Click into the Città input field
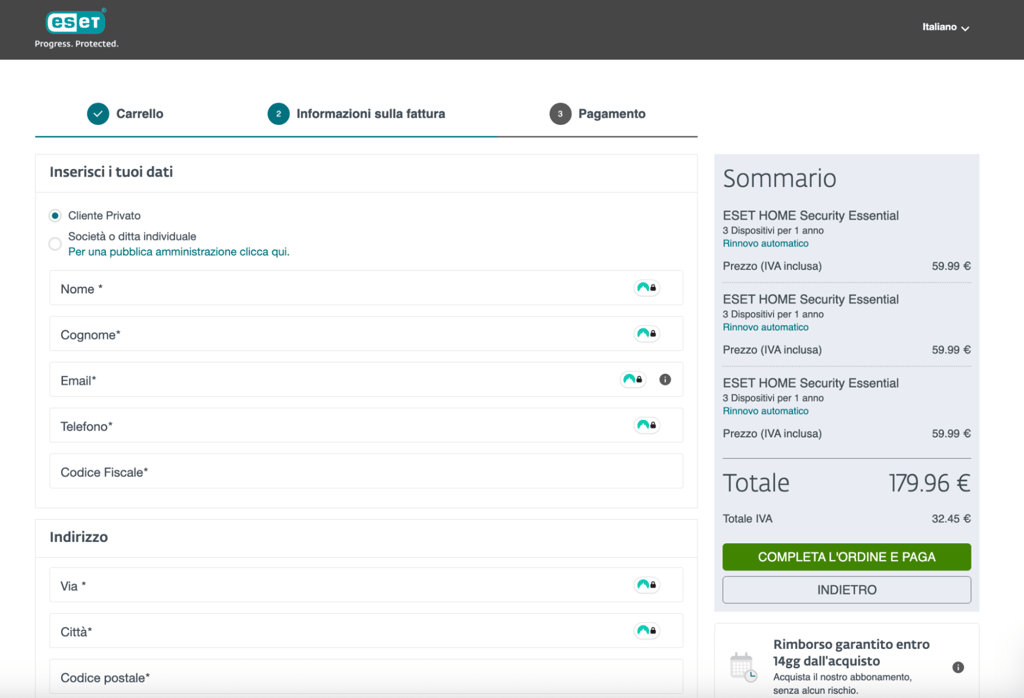Viewport: 1024px width, 698px height. (366, 631)
